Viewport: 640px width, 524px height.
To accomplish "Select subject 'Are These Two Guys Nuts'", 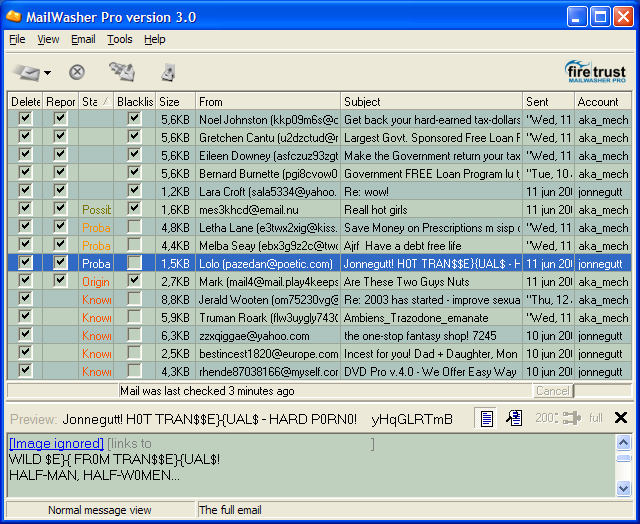I will [x=407, y=282].
